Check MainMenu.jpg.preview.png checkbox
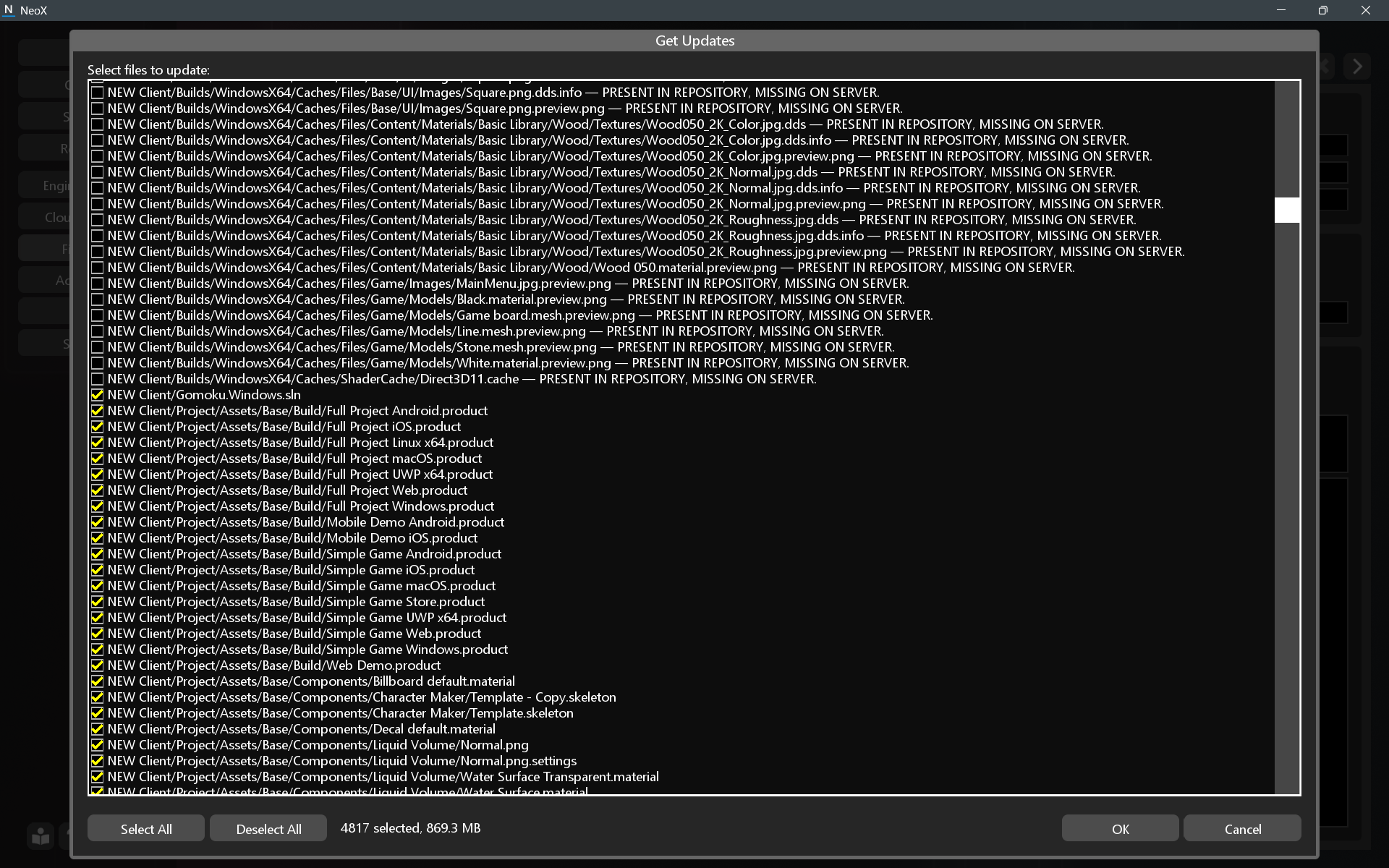This screenshot has width=1389, height=868. point(97,284)
